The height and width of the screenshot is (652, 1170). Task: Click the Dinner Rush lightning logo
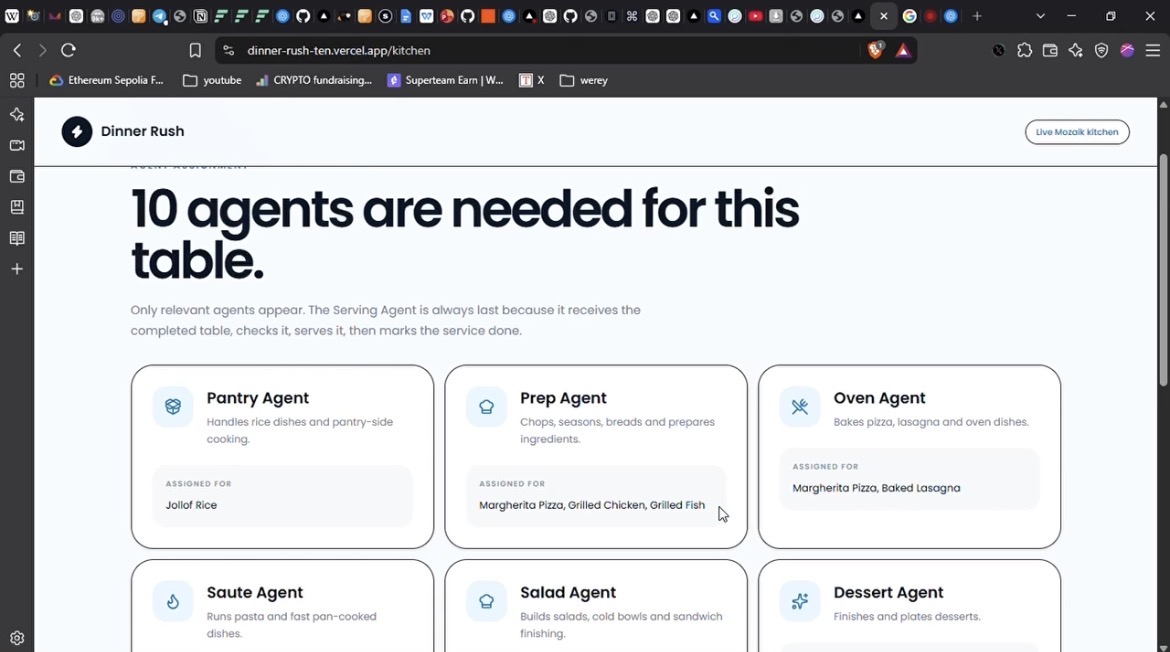(77, 131)
